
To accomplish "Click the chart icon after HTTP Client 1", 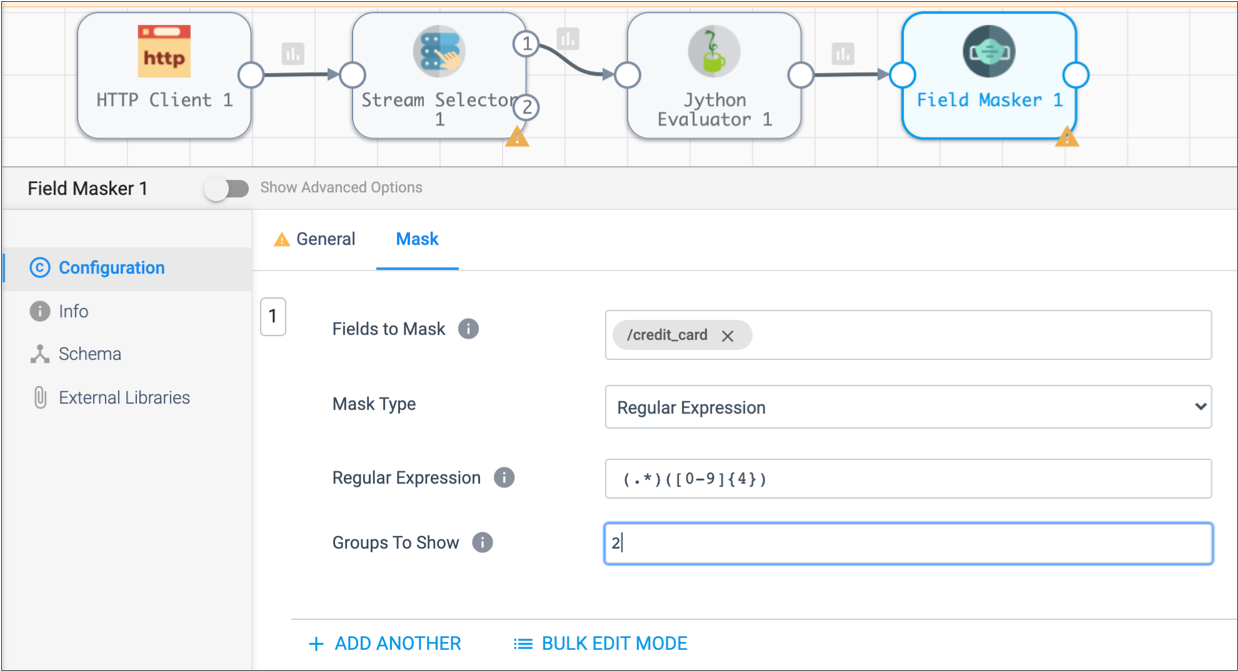I will click(x=292, y=53).
